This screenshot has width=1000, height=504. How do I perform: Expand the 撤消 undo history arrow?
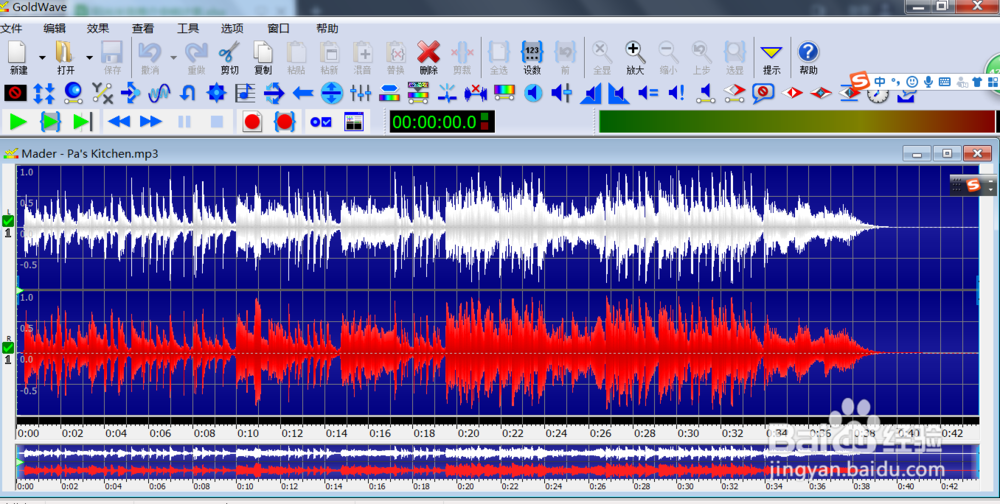(173, 57)
